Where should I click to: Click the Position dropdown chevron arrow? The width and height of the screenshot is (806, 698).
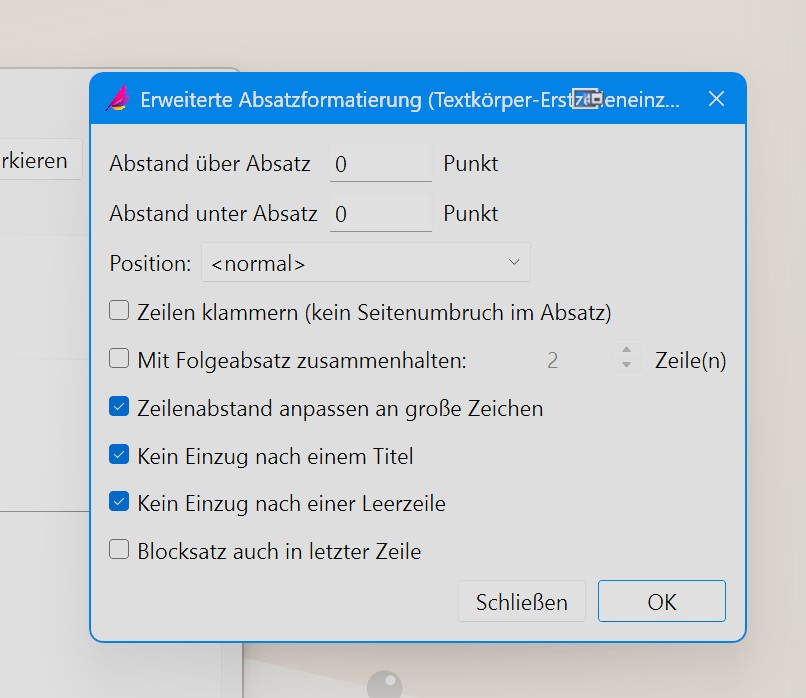[x=514, y=262]
